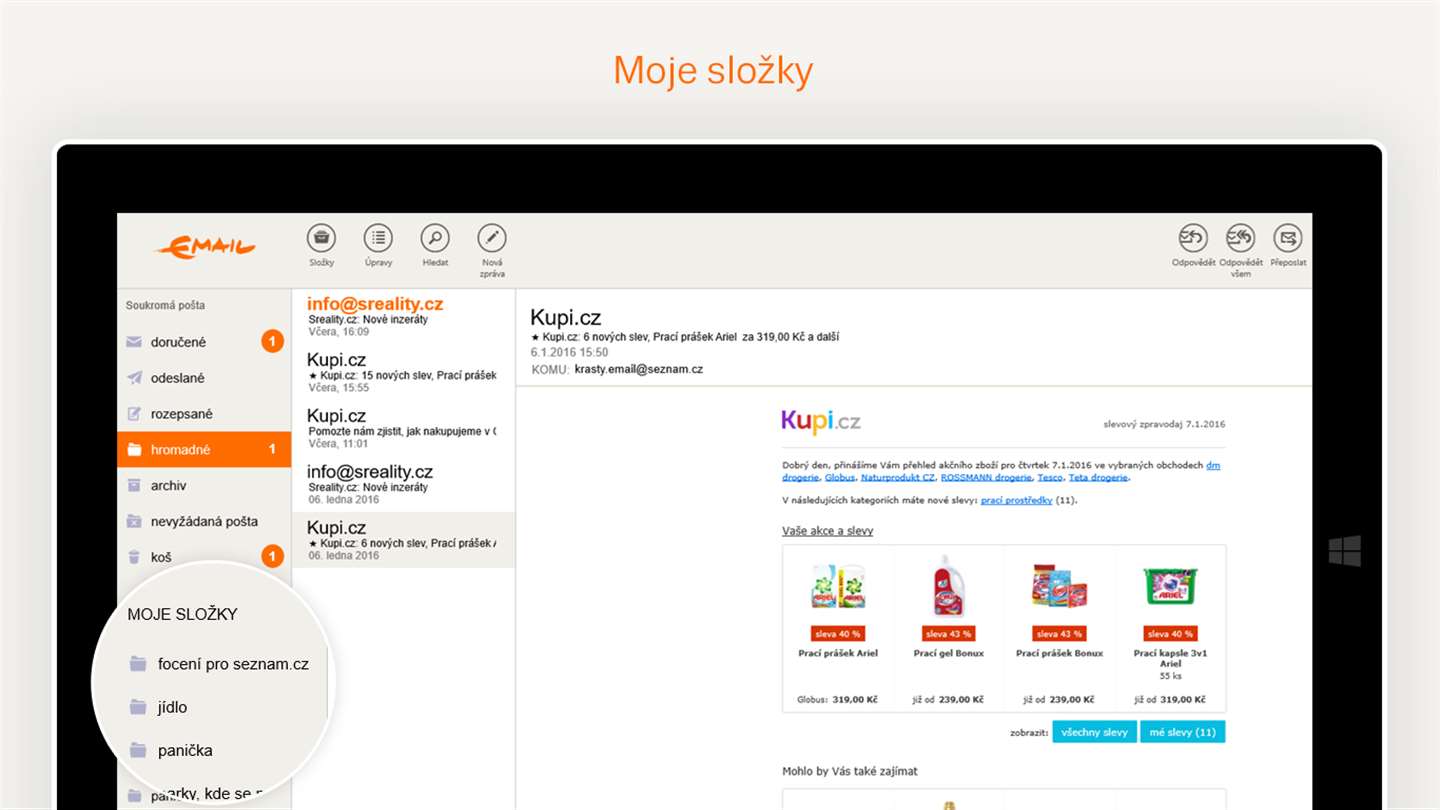Open the nevyžádaná pošta spam folder

204,521
